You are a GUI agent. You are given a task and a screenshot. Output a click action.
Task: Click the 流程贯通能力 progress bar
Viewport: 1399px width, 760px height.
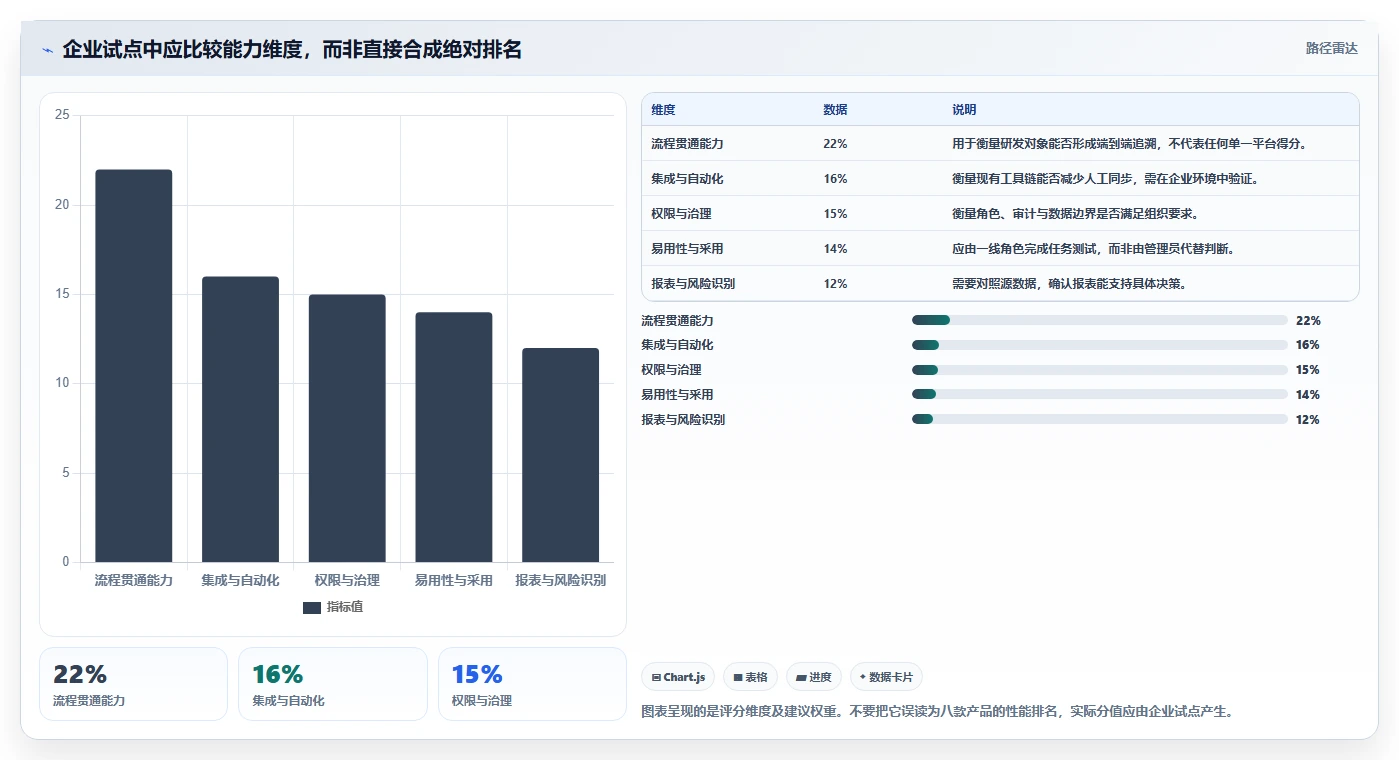[x=1099, y=320]
